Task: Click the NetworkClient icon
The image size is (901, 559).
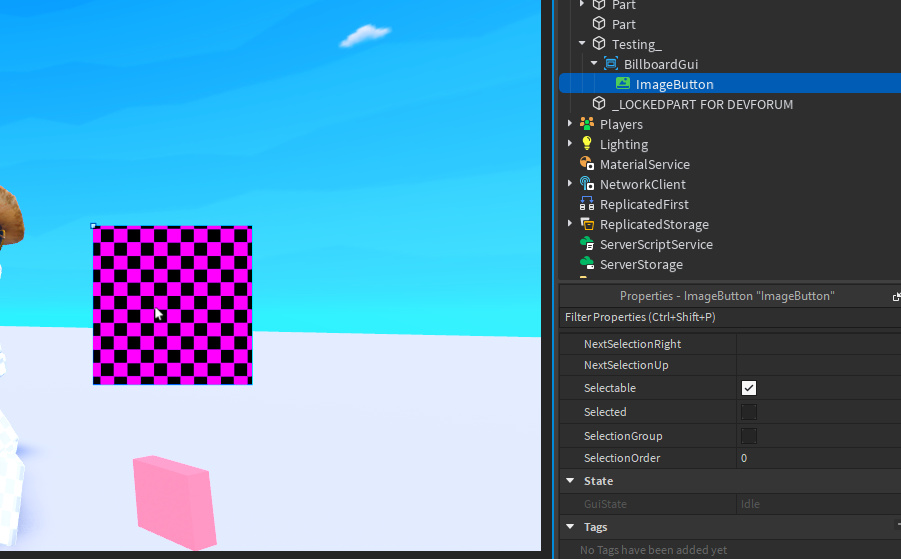Action: coord(587,184)
